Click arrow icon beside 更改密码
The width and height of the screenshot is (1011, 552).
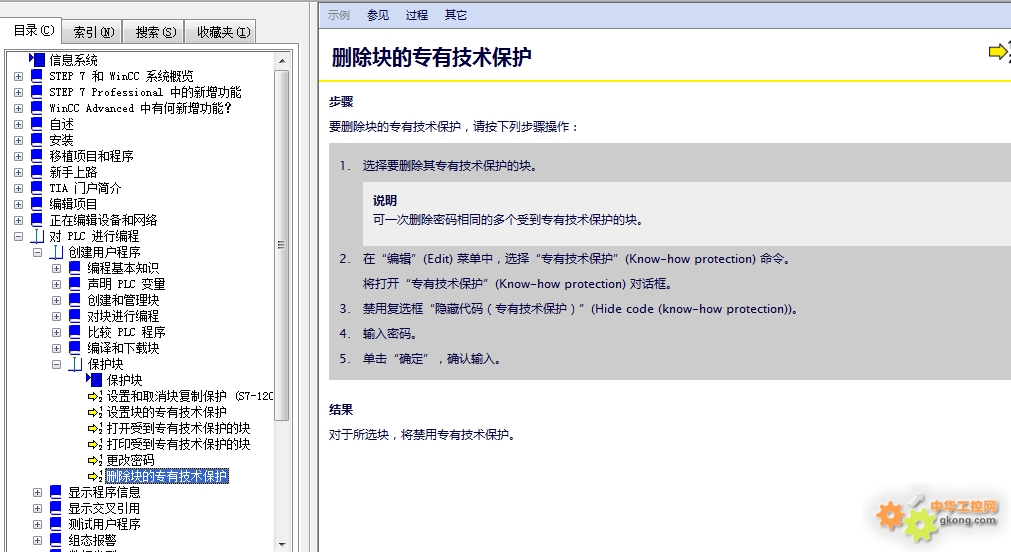(95, 460)
